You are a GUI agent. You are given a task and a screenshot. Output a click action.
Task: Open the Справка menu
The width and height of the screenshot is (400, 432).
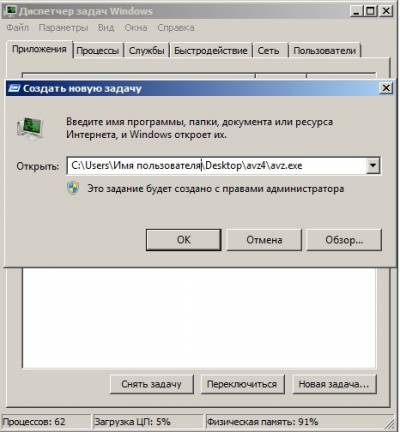click(176, 27)
